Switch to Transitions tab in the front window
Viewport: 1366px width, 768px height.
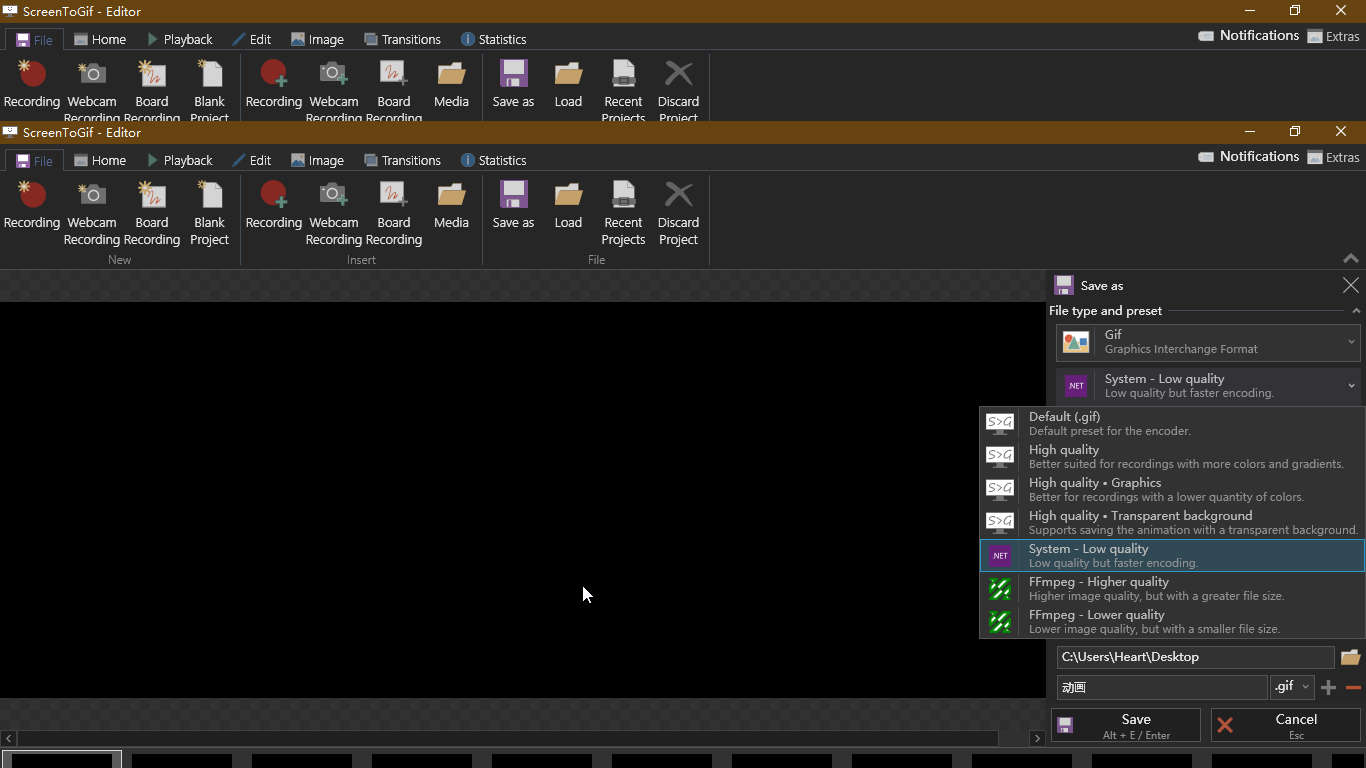(x=403, y=160)
